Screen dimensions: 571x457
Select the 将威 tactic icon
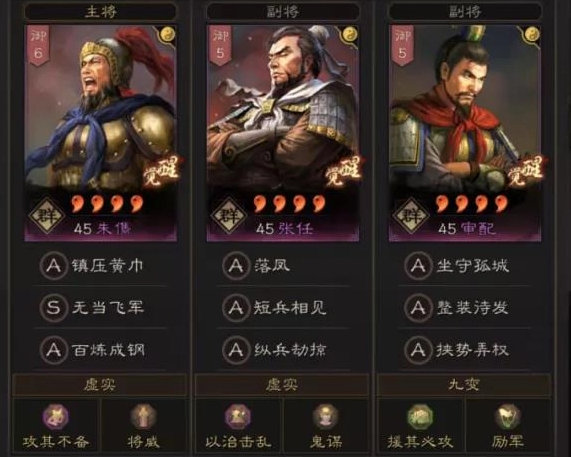[143, 416]
